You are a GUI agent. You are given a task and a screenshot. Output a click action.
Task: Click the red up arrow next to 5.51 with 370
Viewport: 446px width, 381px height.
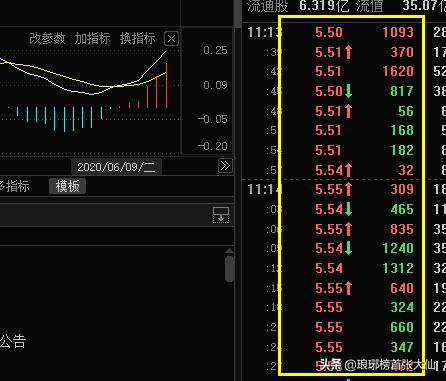[x=348, y=52]
